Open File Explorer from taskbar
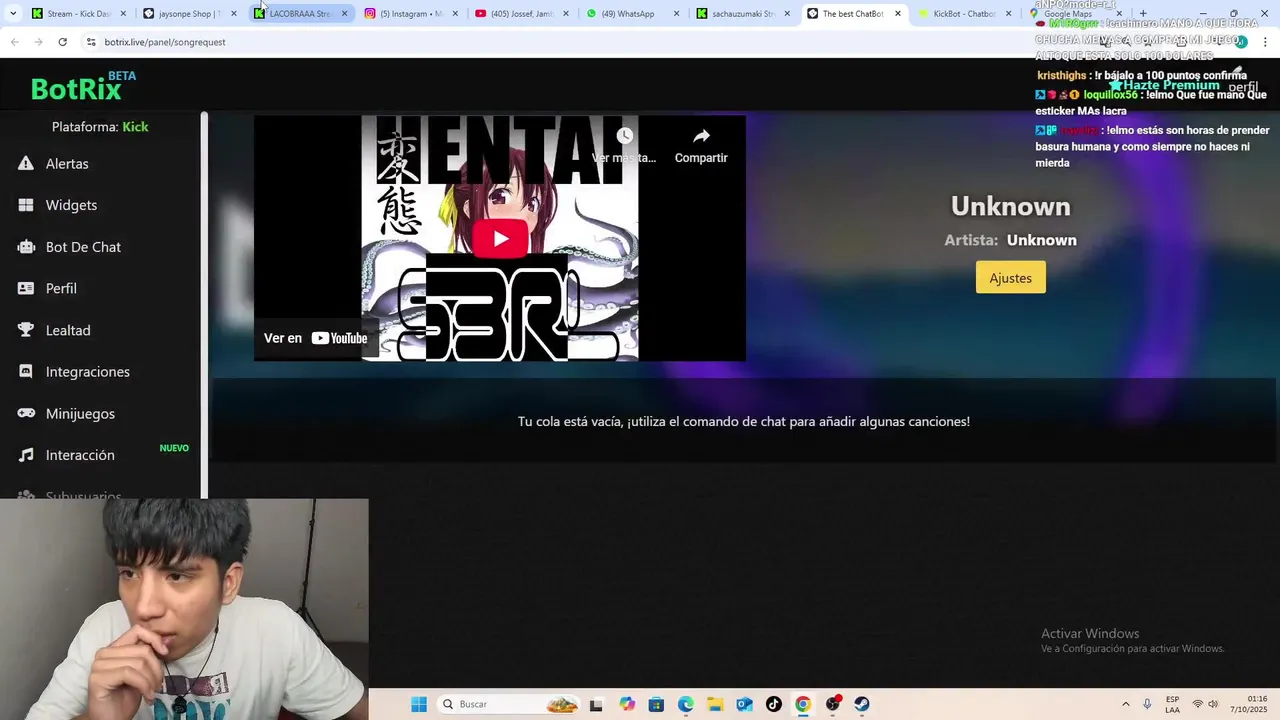The image size is (1280, 720). [x=715, y=704]
